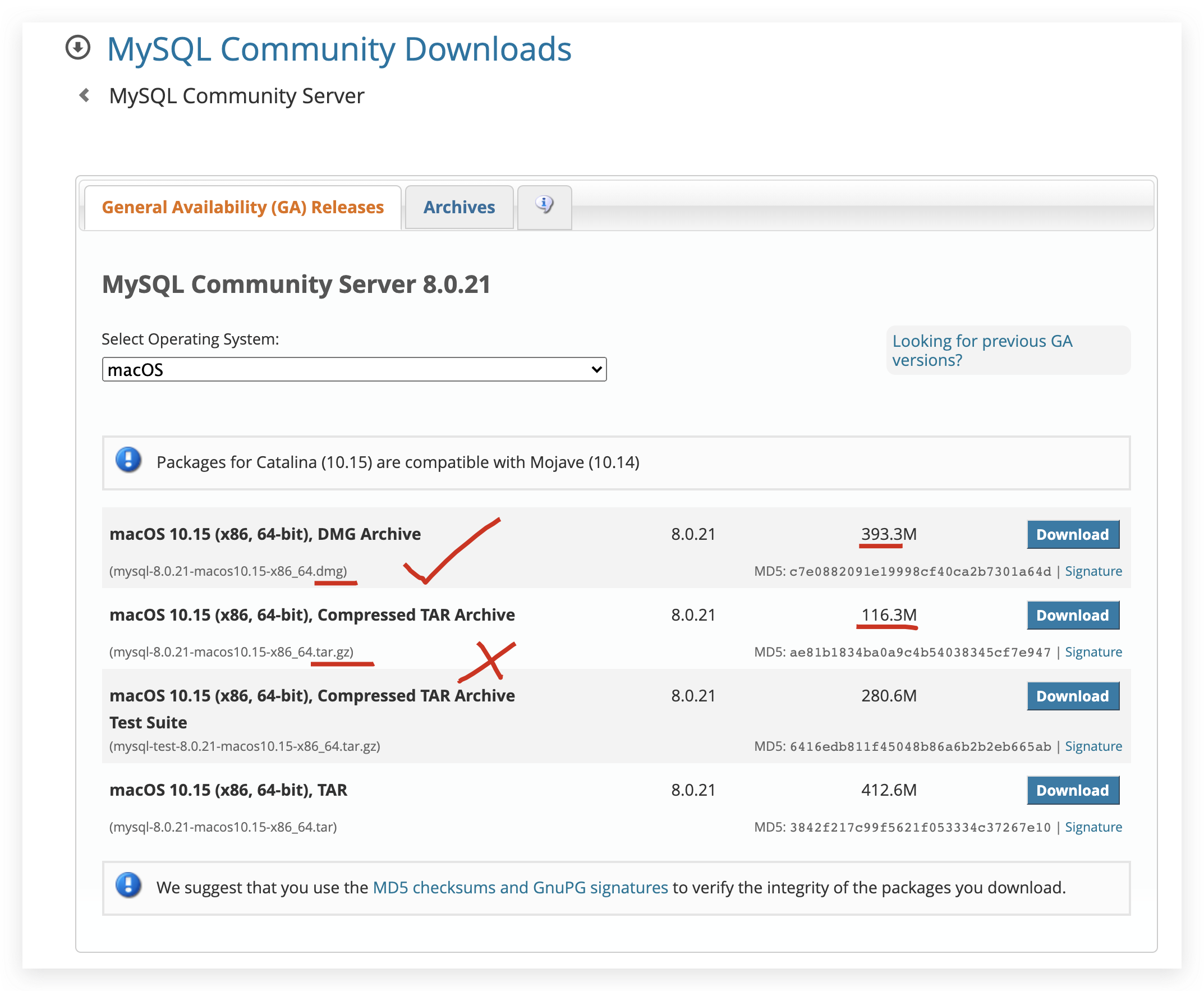
Task: Click the 'macOS 10.15 (x86, 64-bit), DMG Archive' title
Action: tap(265, 534)
